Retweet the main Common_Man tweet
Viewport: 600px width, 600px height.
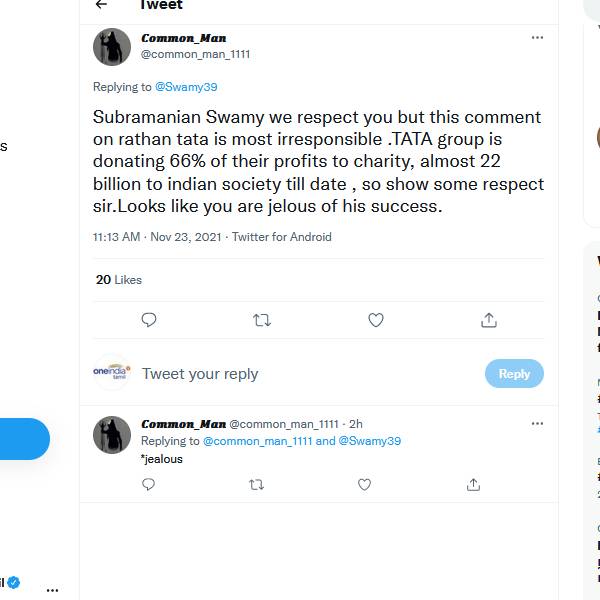262,320
